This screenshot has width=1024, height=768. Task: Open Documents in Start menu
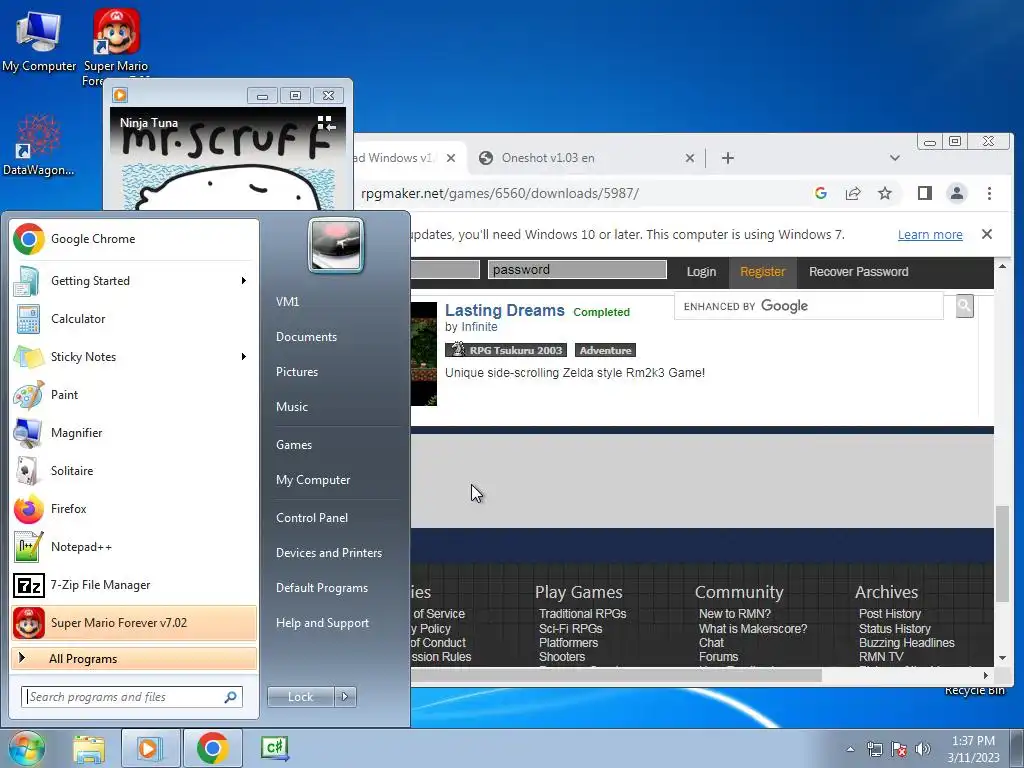point(306,337)
